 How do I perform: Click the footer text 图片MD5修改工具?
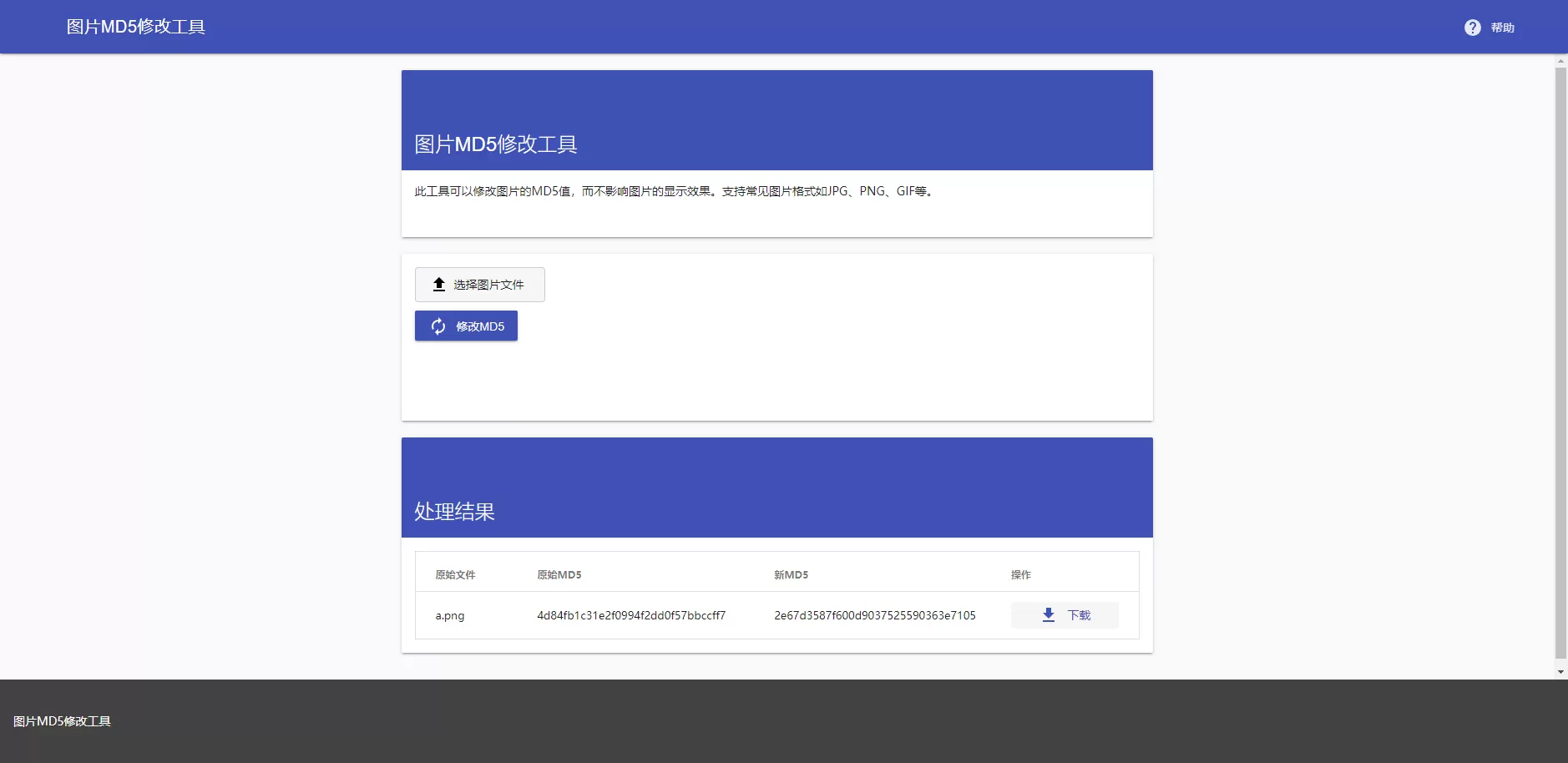62,721
